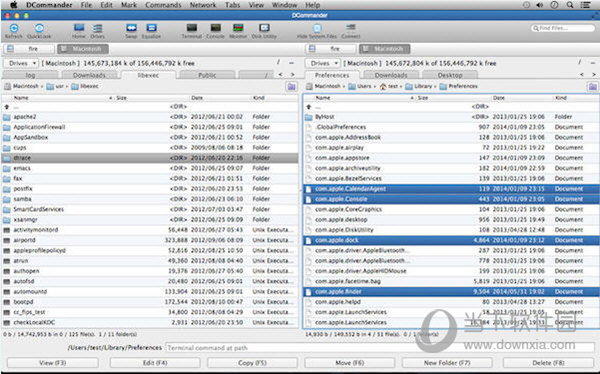Select the 'fire' drive button in the right panel
This screenshot has height=374, width=600.
tap(331, 49)
